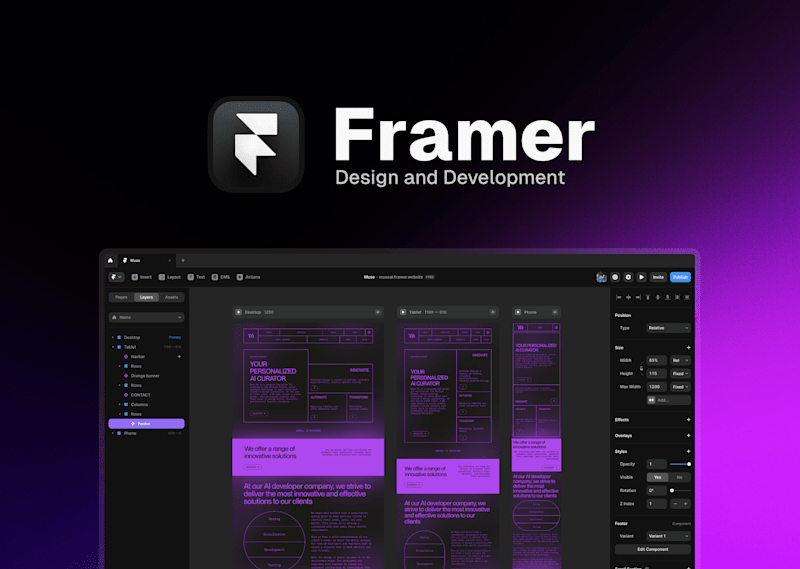Increase Z Index with plus stepper
This screenshot has height=569, width=800.
coord(686,504)
